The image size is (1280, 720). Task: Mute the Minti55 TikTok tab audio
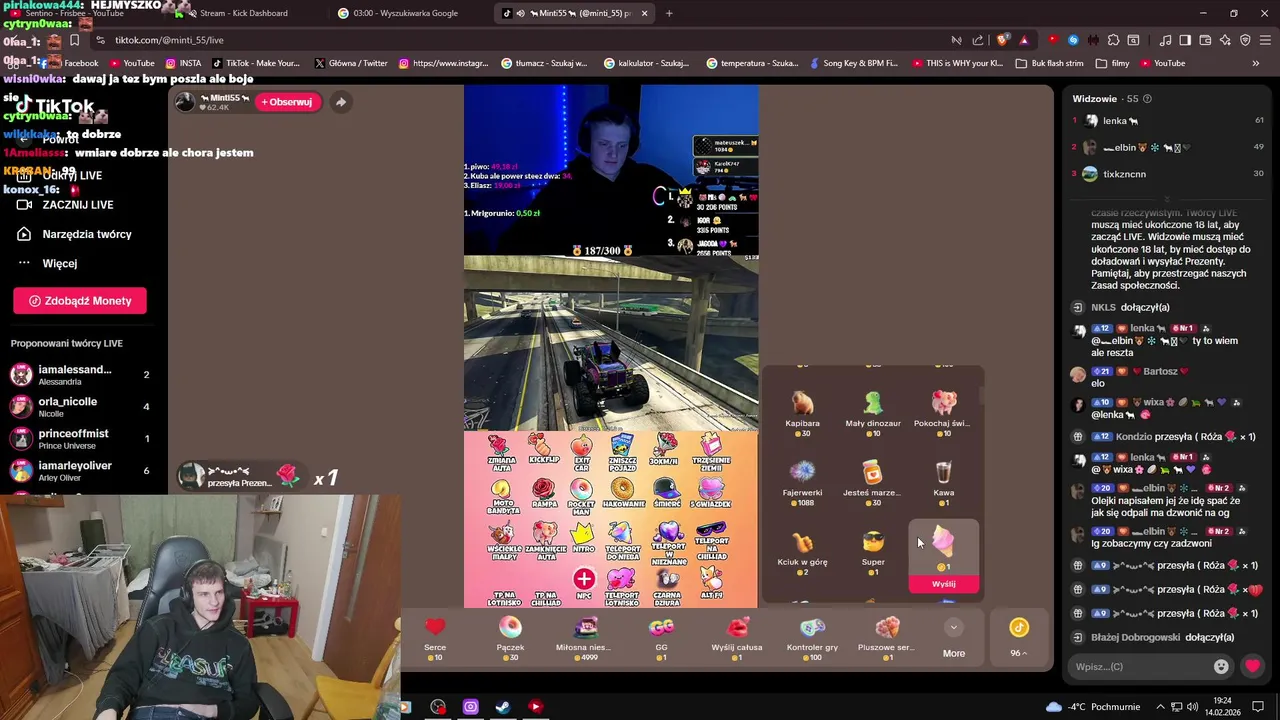point(520,13)
